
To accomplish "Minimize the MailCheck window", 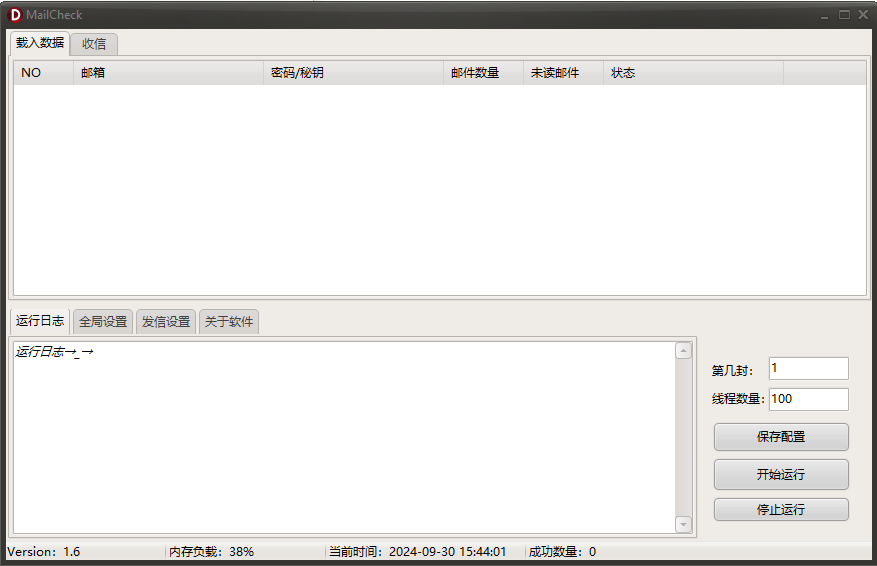I will (825, 15).
